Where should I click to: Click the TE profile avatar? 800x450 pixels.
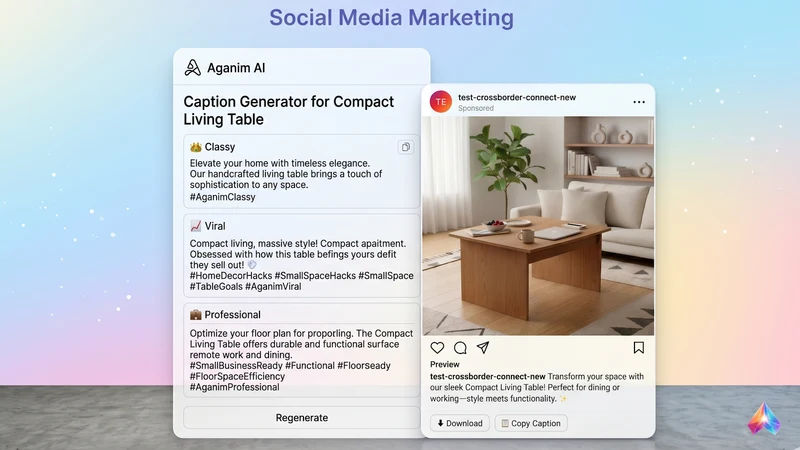pyautogui.click(x=441, y=102)
